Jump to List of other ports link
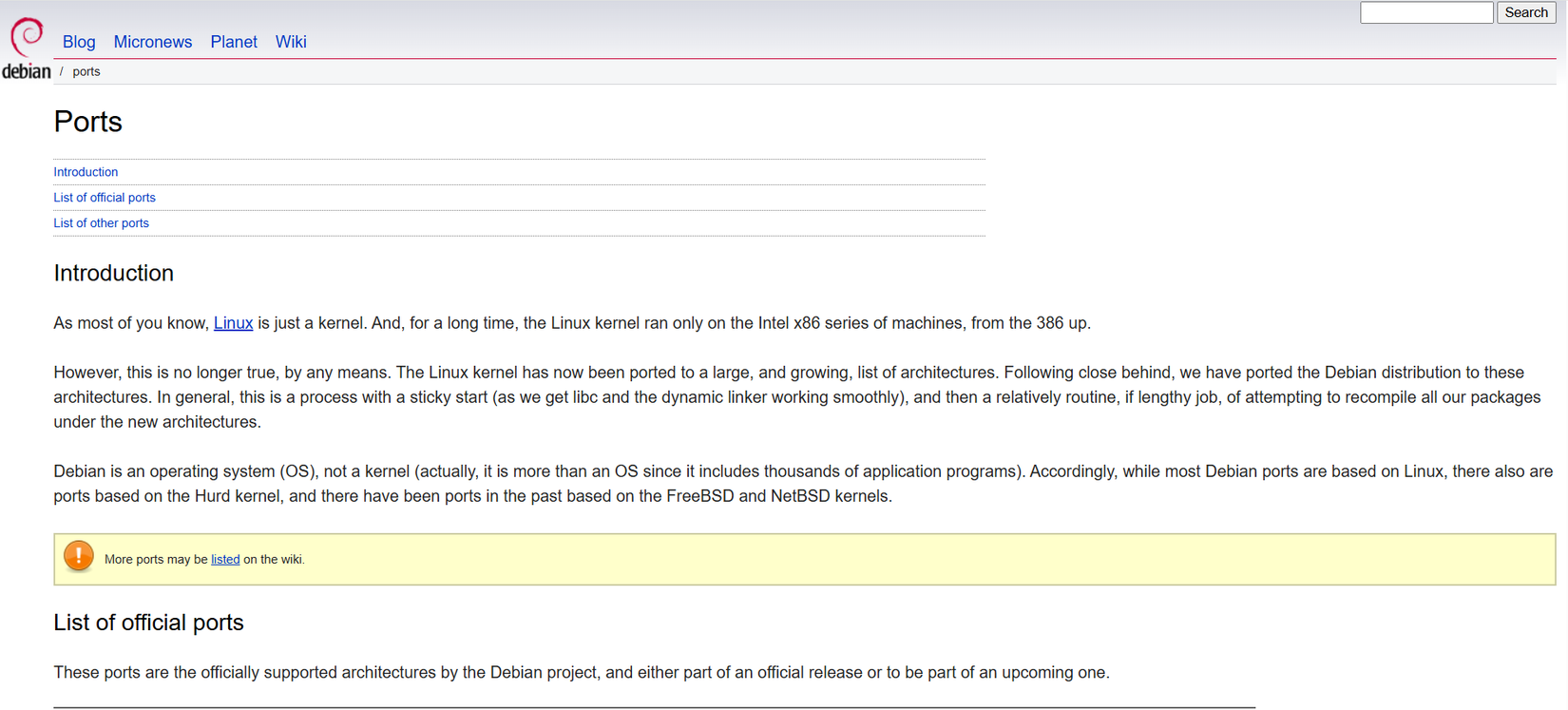 click(x=101, y=223)
